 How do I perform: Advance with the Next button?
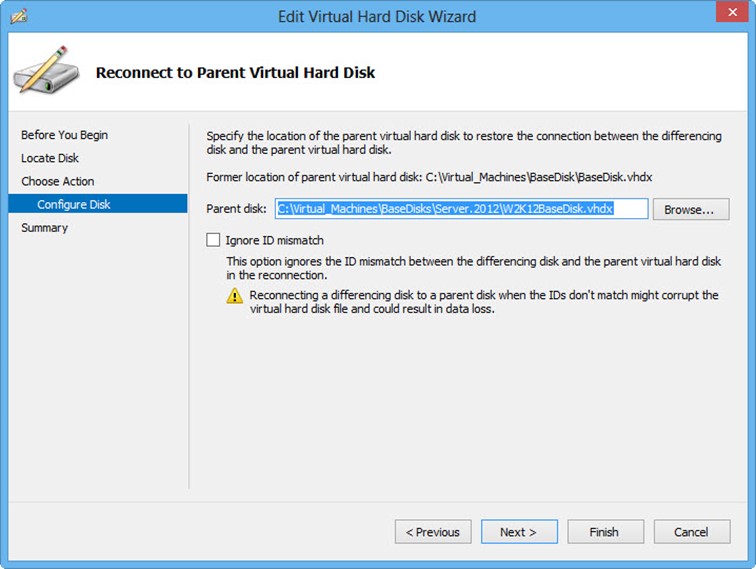(x=519, y=532)
